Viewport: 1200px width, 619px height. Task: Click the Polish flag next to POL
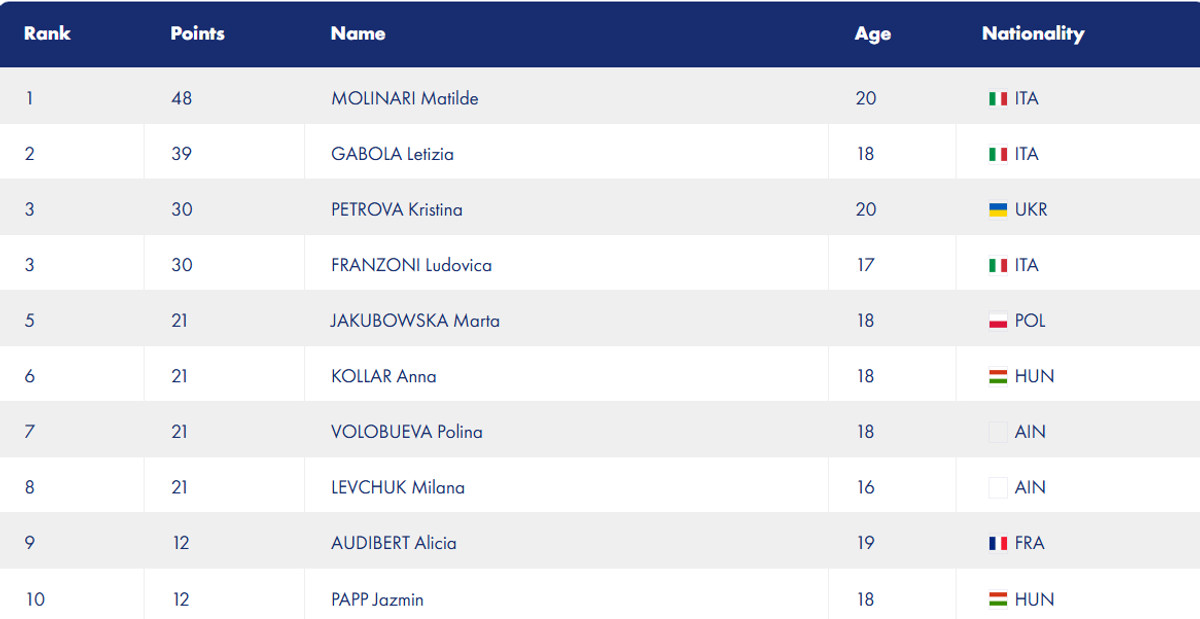click(x=997, y=321)
